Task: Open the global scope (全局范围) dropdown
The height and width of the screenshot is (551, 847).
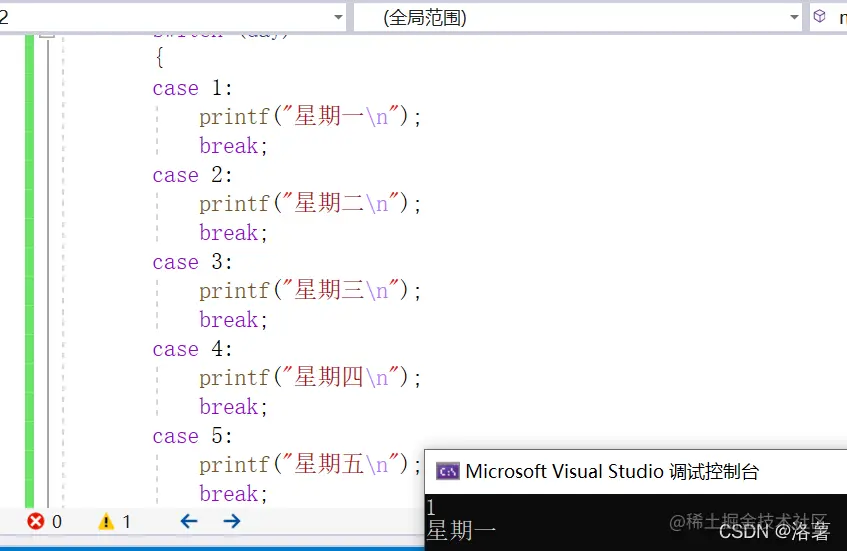Action: pos(578,18)
